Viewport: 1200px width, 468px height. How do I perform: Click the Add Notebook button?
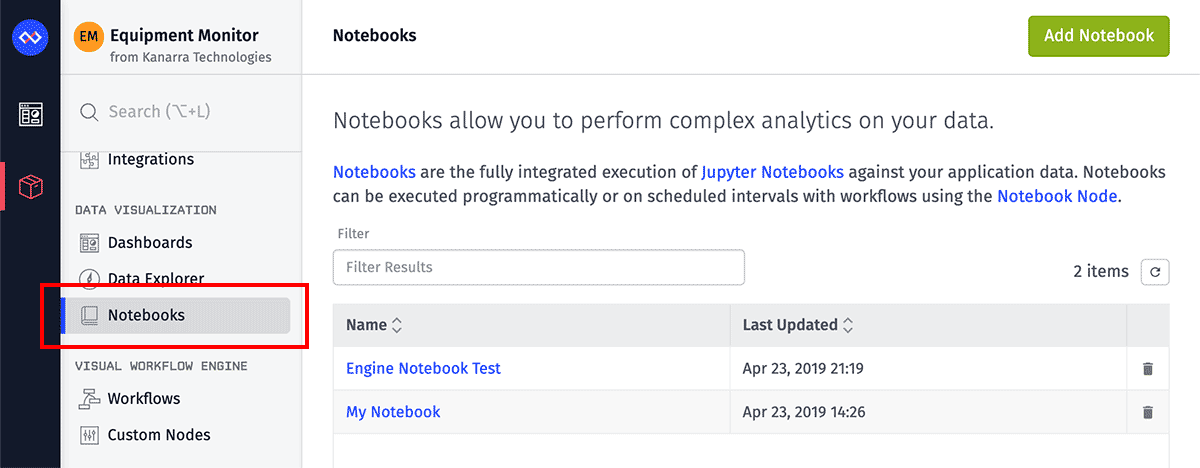pos(1099,35)
